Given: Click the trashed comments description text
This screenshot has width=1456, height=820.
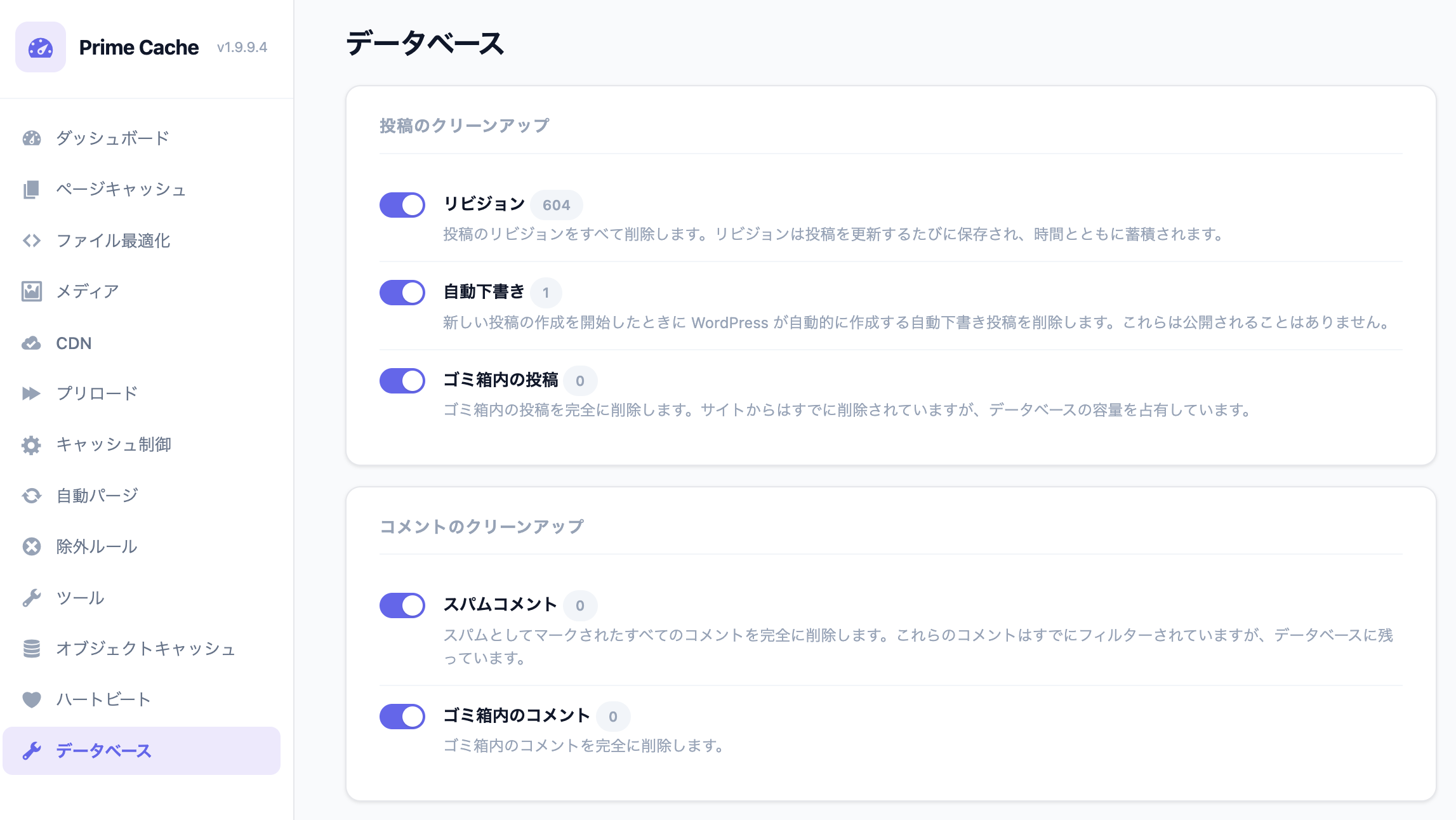Looking at the screenshot, I should [x=585, y=746].
